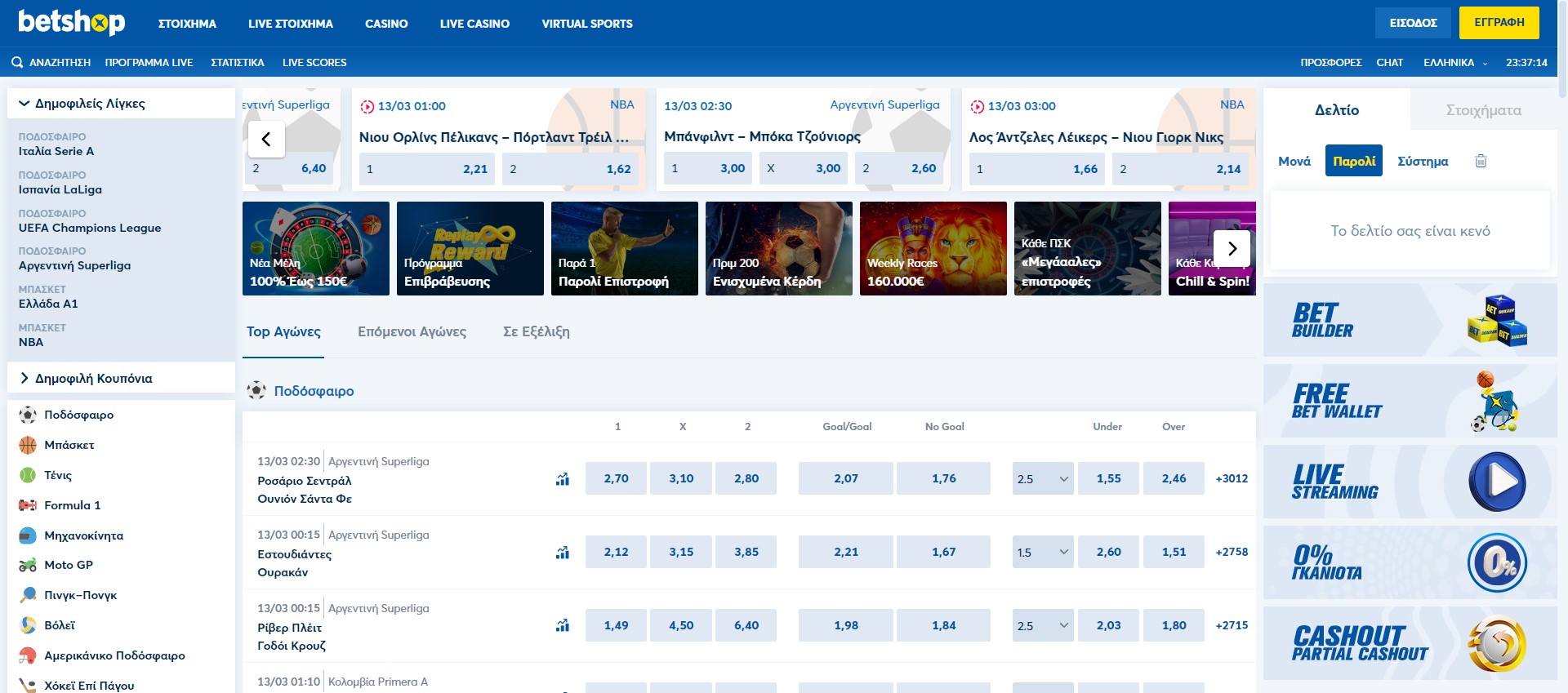1568x693 pixels.
Task: Switch to Επόμενοι Αγώνες tab
Action: click(x=412, y=331)
